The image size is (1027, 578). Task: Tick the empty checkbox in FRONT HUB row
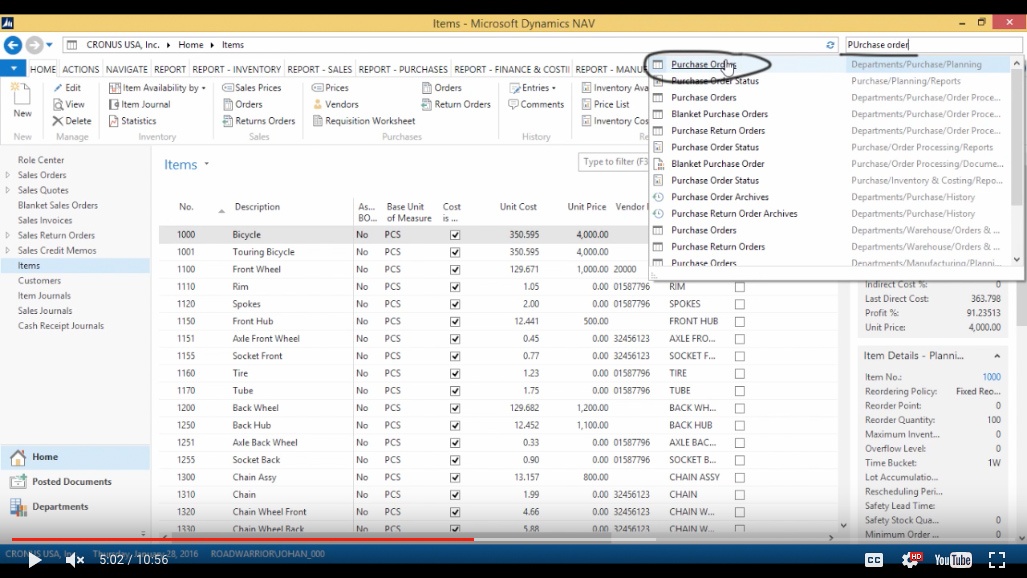tap(739, 322)
